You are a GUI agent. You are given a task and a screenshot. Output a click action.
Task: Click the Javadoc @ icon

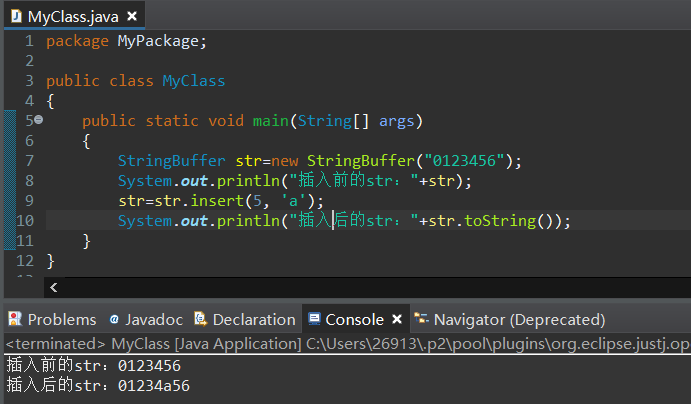[x=114, y=319]
